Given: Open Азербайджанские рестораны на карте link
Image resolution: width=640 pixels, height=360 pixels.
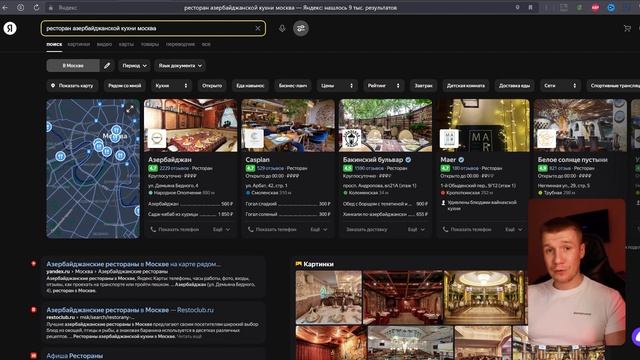Looking at the screenshot, I should 133,264.
